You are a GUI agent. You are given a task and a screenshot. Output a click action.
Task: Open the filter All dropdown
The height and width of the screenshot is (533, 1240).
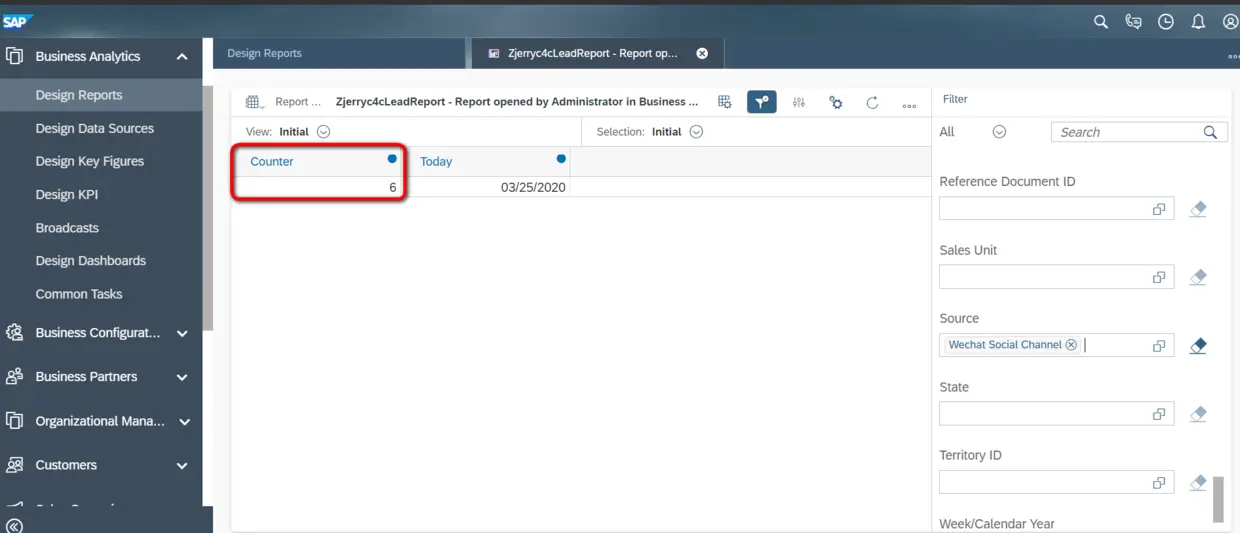tap(999, 132)
